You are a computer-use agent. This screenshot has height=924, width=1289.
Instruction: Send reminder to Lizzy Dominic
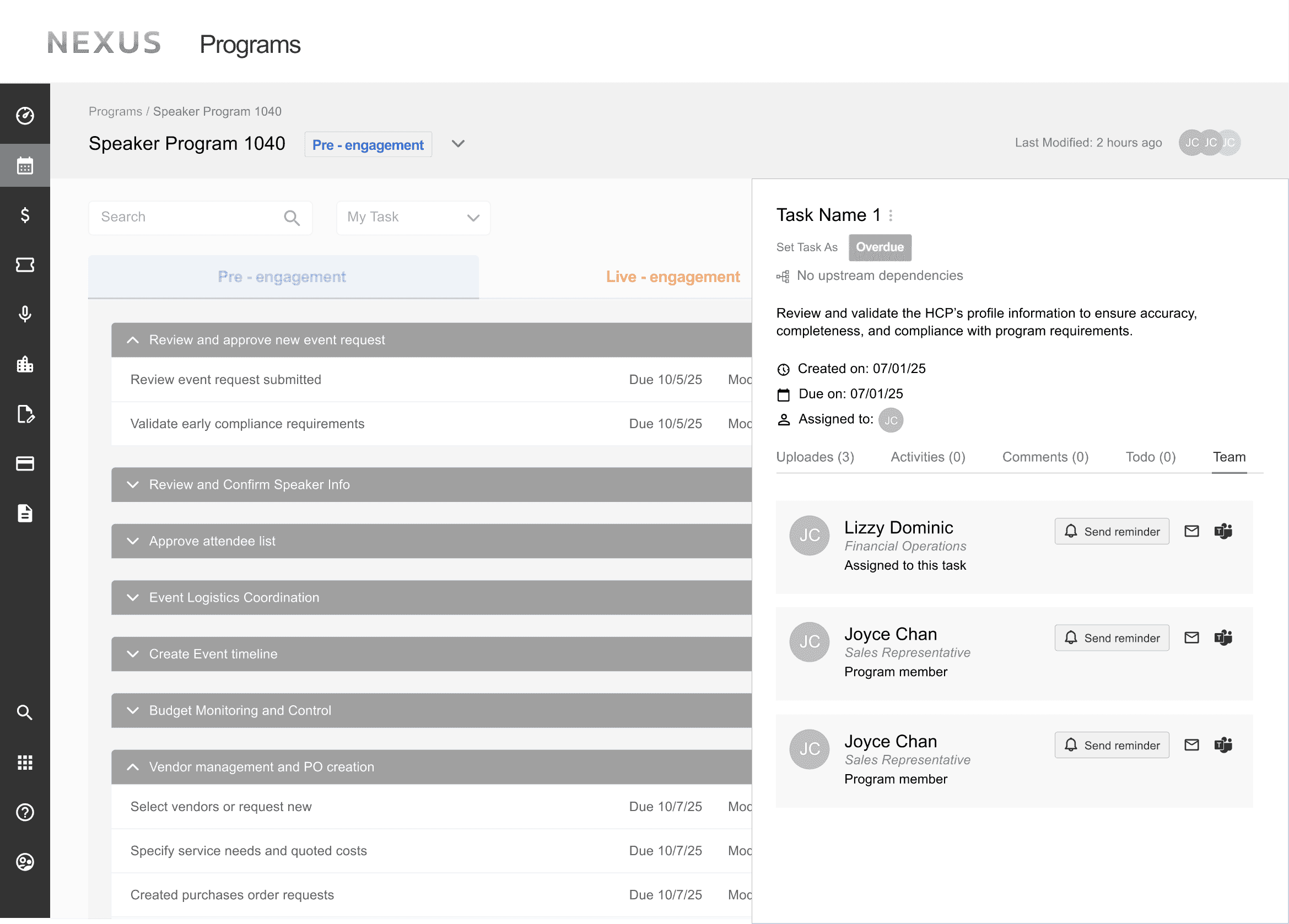click(x=1112, y=531)
